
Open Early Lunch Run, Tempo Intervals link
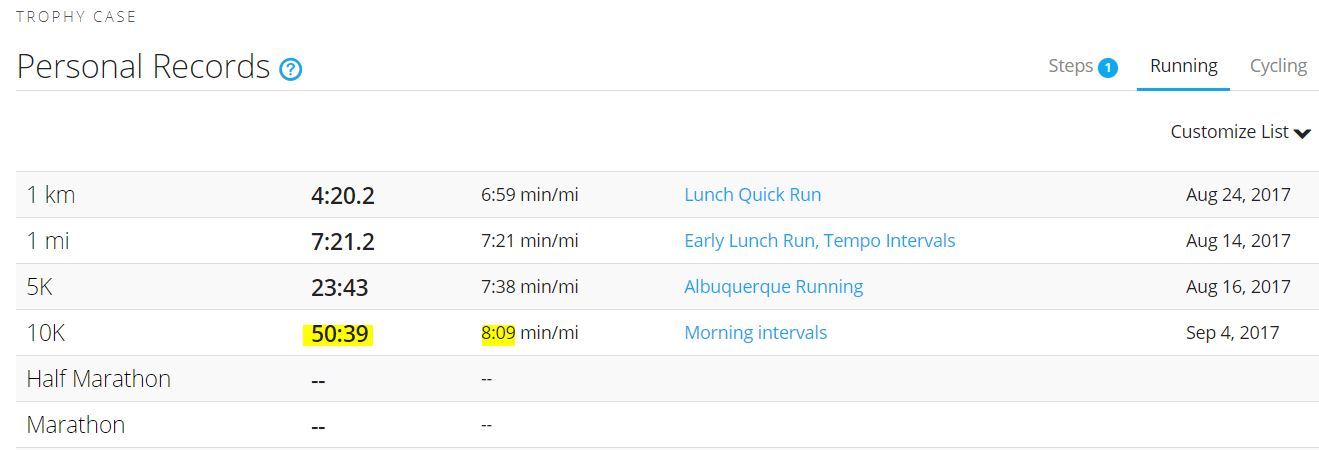click(x=819, y=241)
